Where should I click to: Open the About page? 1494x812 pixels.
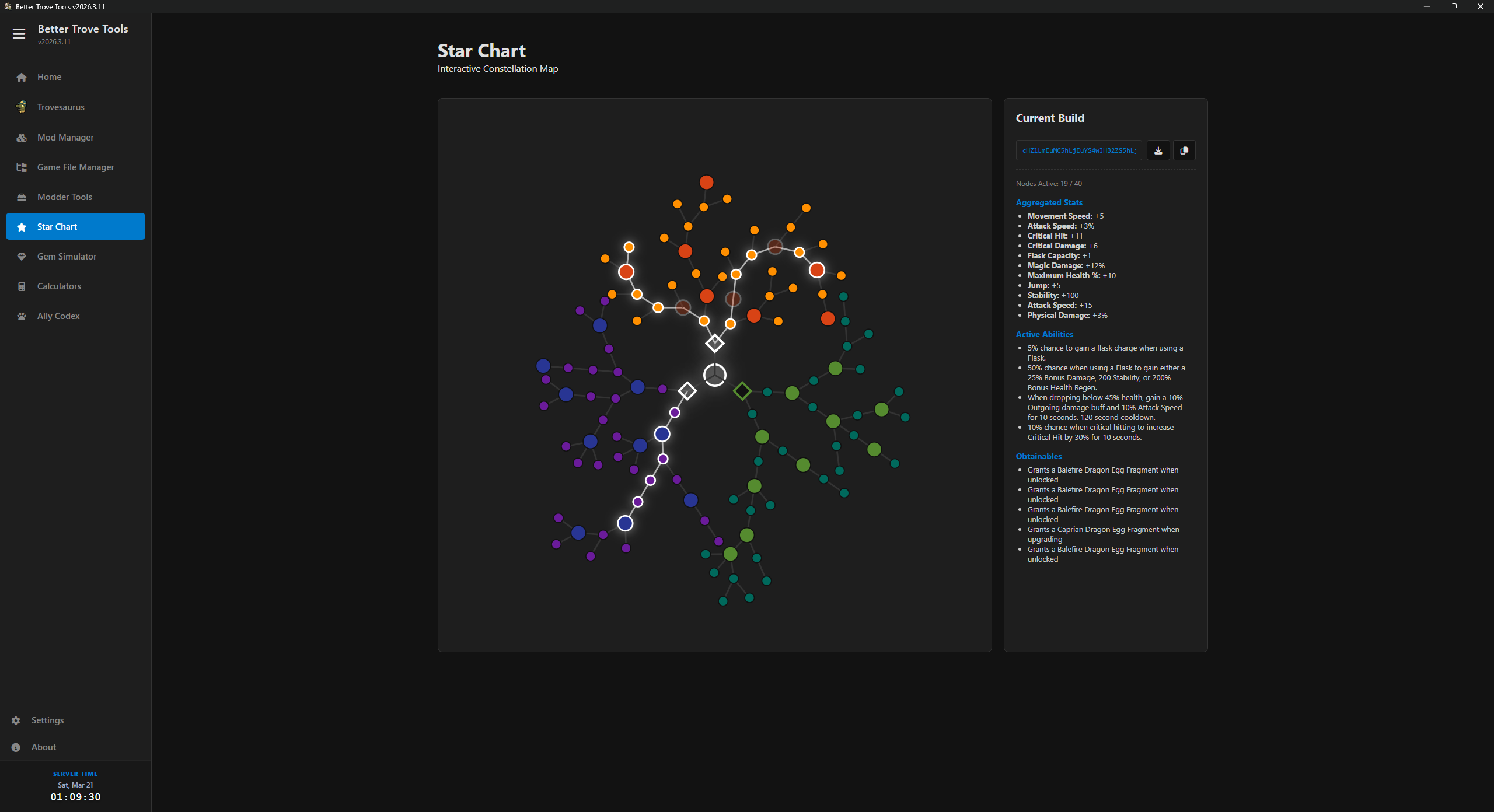[43, 747]
